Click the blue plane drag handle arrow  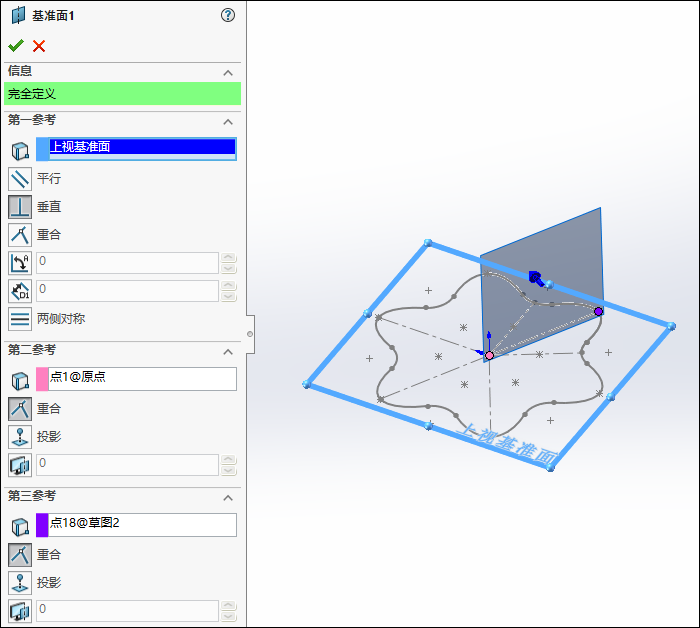(537, 279)
